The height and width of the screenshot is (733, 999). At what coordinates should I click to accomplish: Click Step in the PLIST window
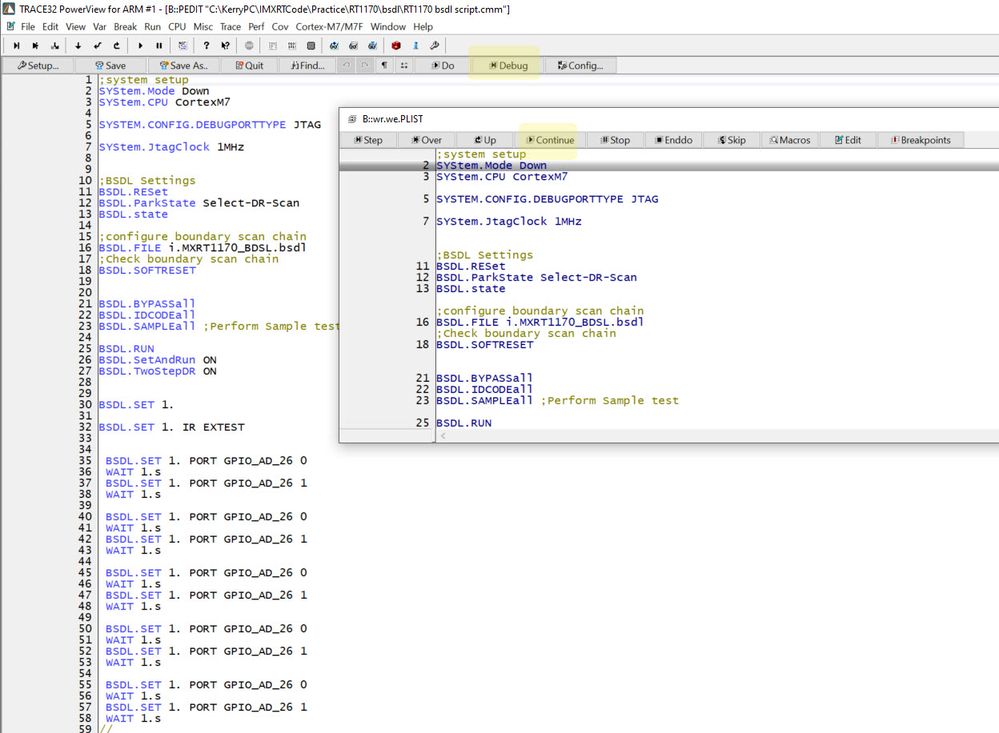pos(368,140)
